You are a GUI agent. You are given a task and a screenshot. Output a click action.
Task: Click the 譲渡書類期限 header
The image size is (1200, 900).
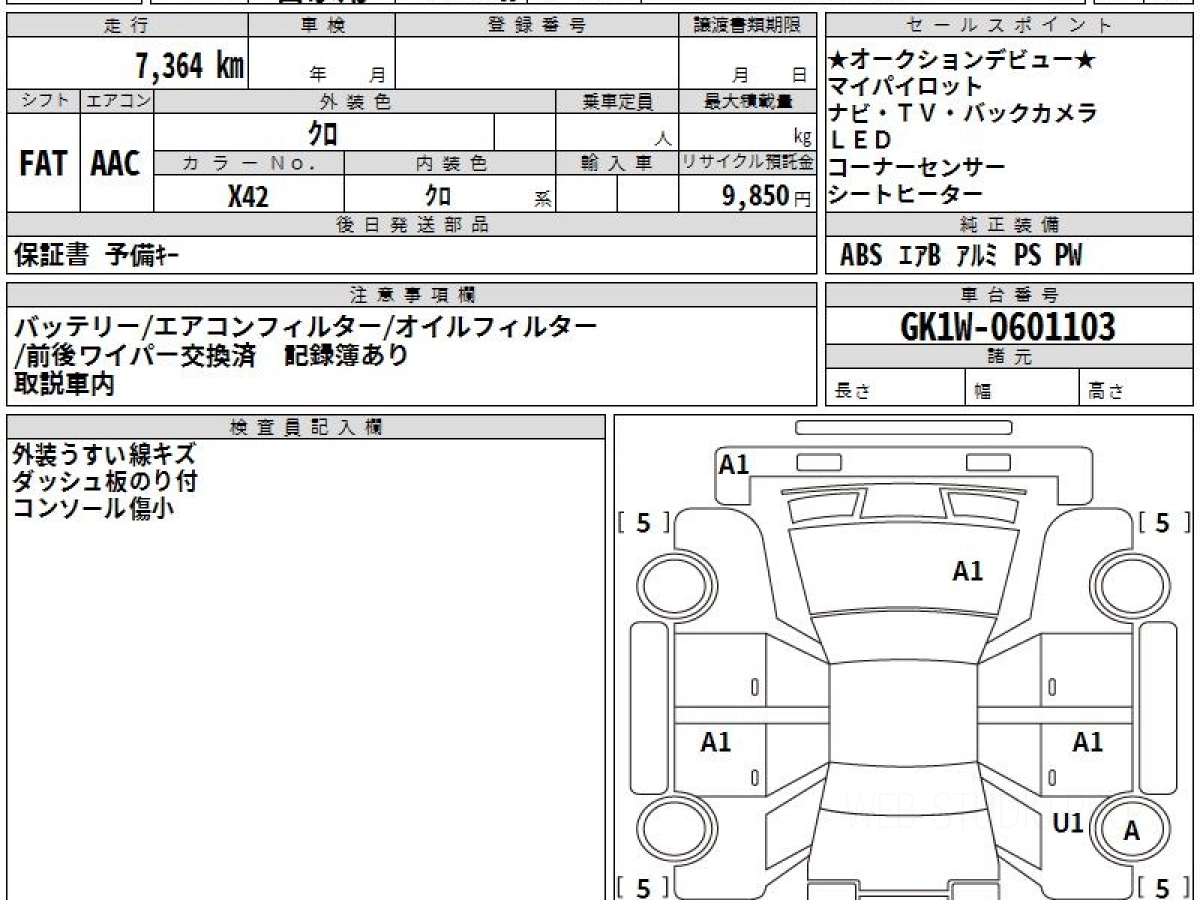pyautogui.click(x=748, y=26)
